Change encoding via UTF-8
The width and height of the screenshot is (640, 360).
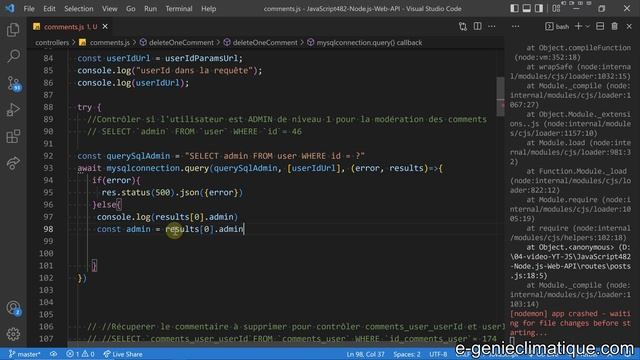(438, 354)
